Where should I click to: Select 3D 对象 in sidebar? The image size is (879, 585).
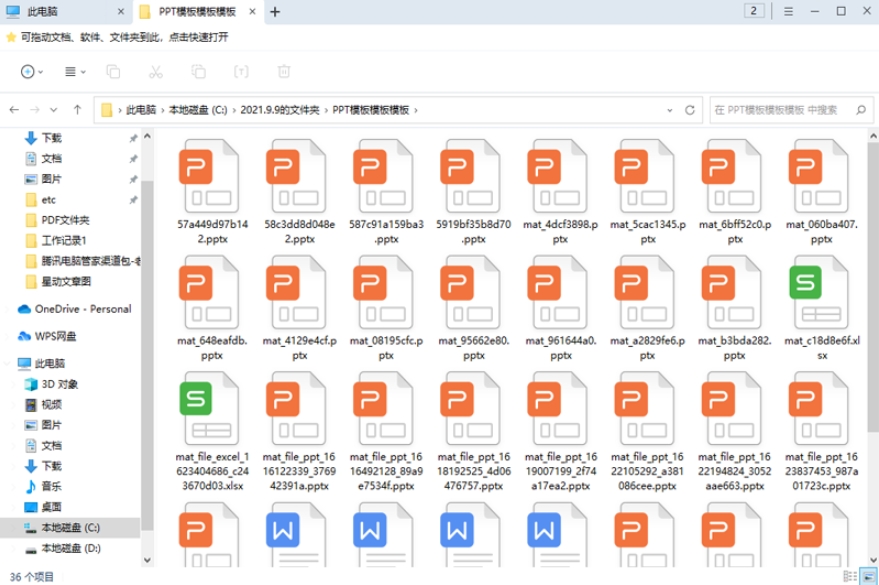(59, 384)
